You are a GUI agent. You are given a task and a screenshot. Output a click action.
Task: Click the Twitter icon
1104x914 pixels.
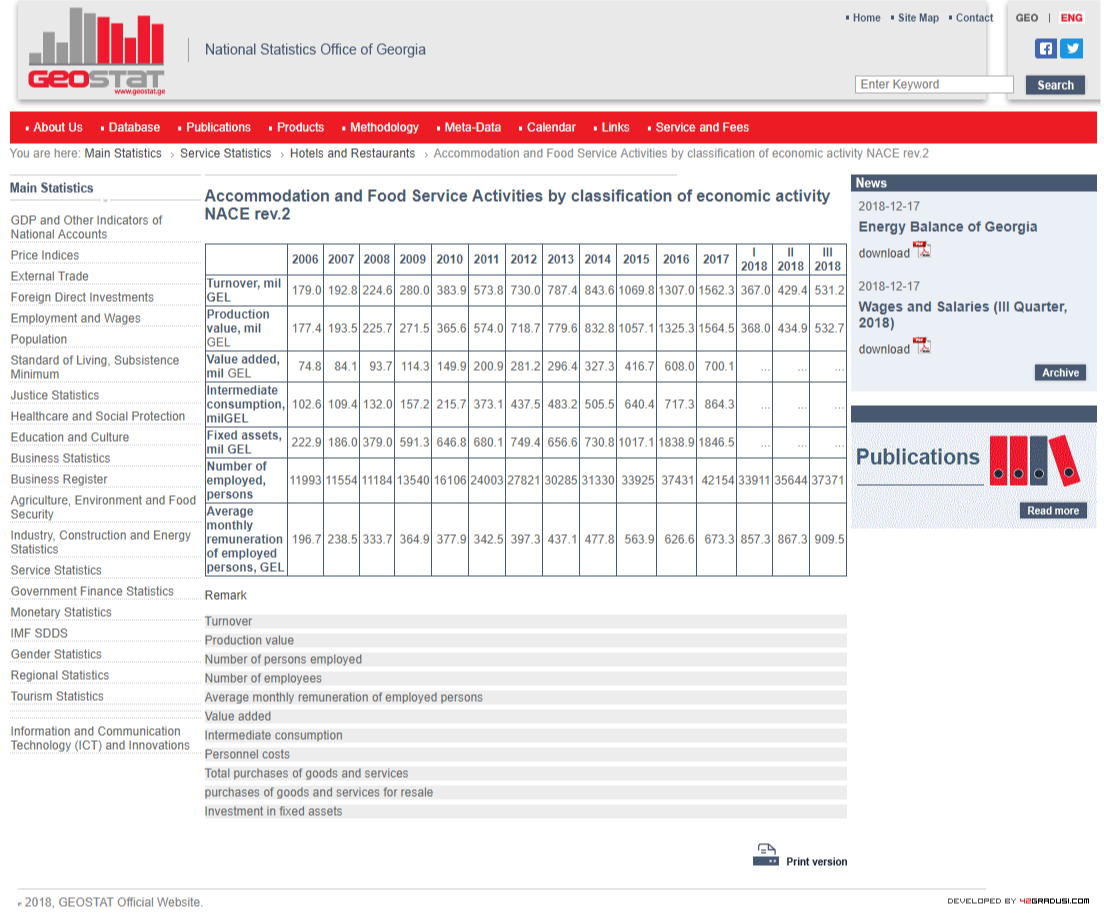point(1072,48)
